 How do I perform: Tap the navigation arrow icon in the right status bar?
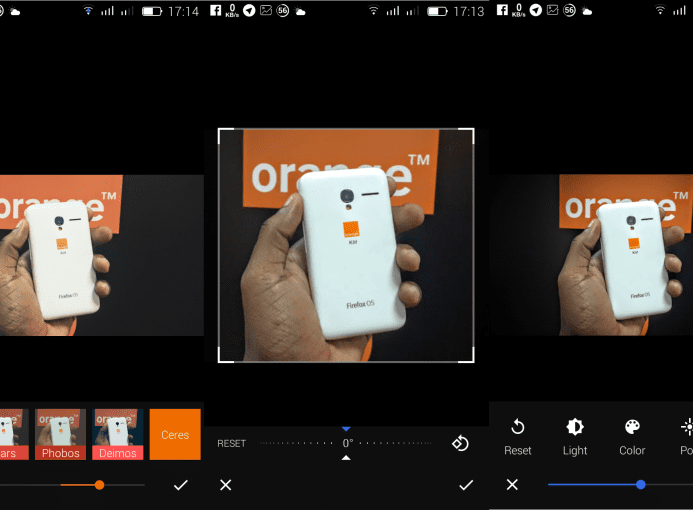tap(536, 11)
